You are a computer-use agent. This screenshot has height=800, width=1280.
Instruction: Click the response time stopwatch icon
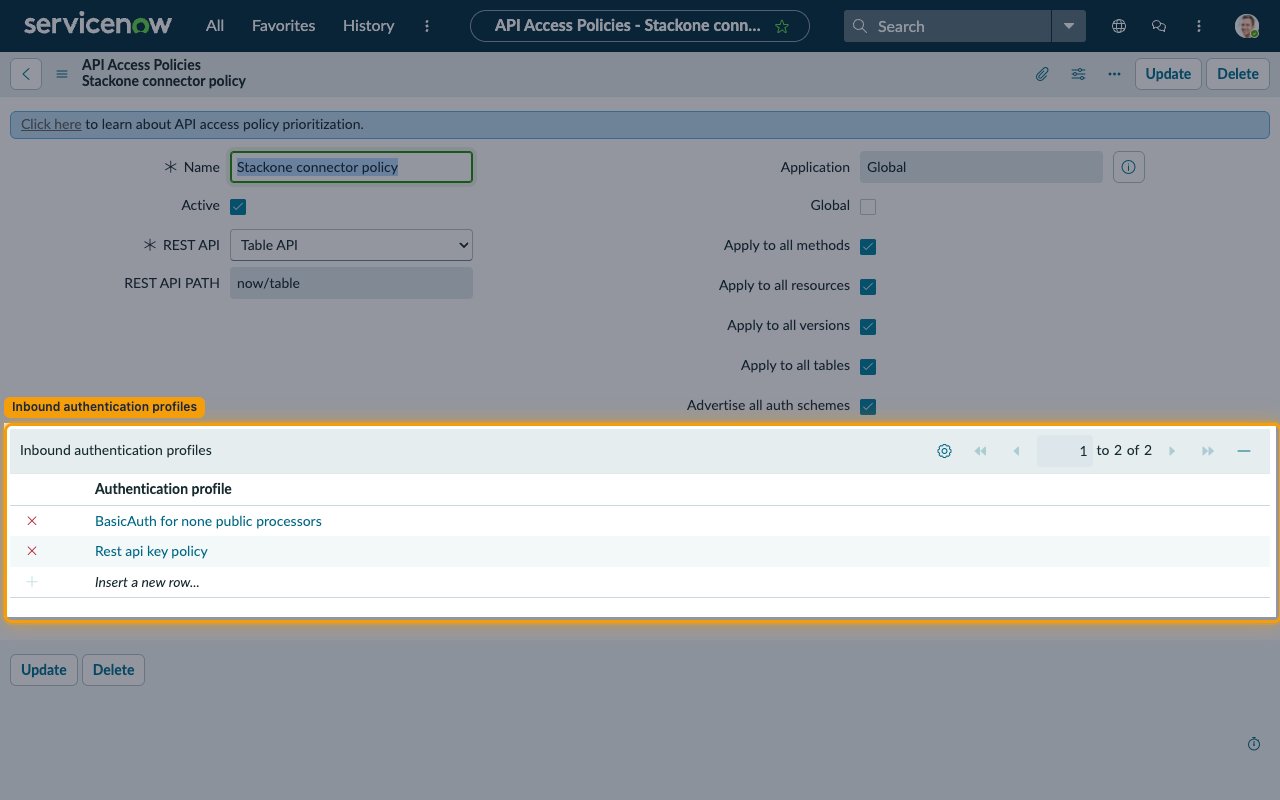1254,744
